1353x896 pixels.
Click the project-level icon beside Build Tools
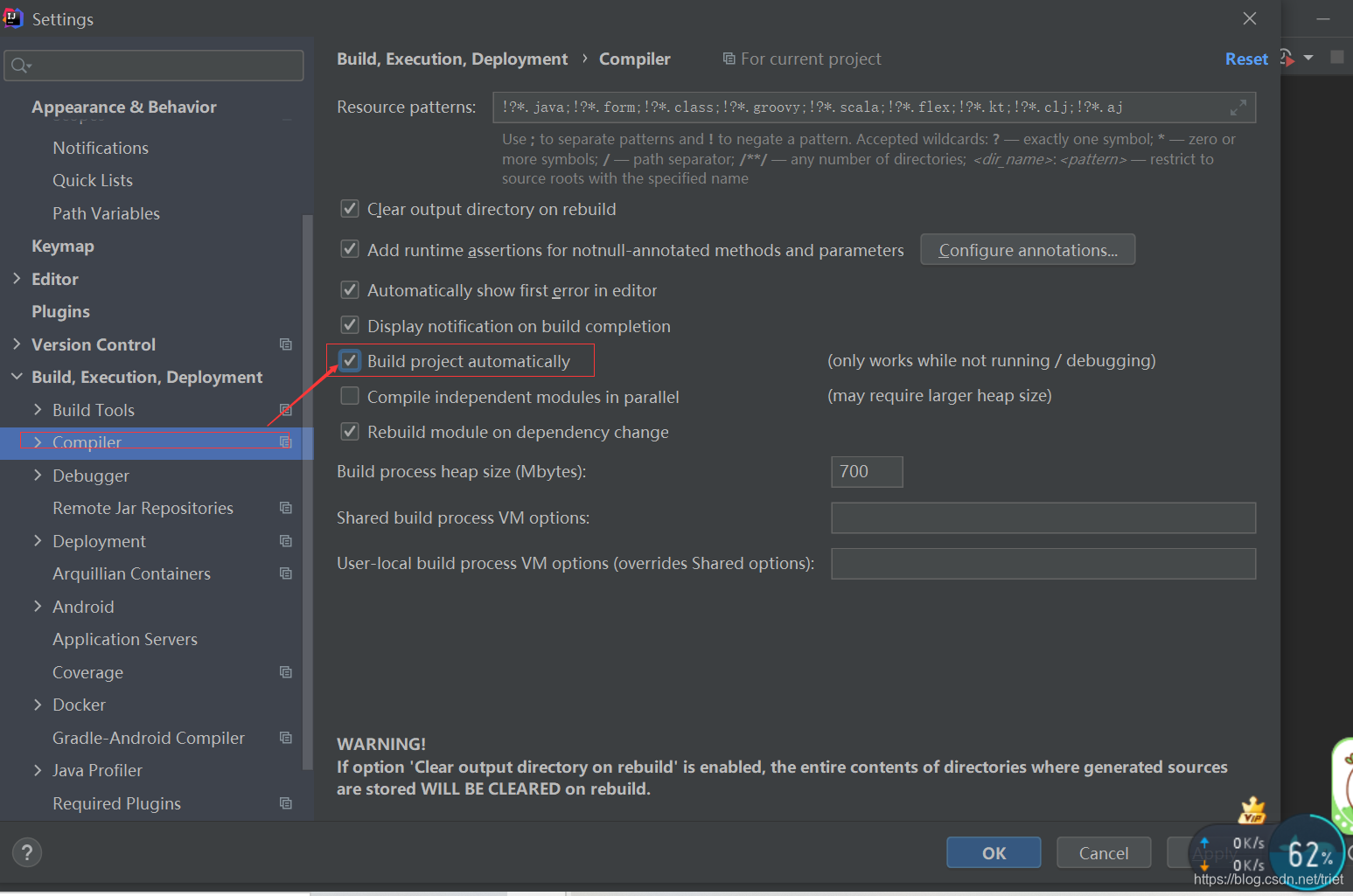tap(286, 410)
